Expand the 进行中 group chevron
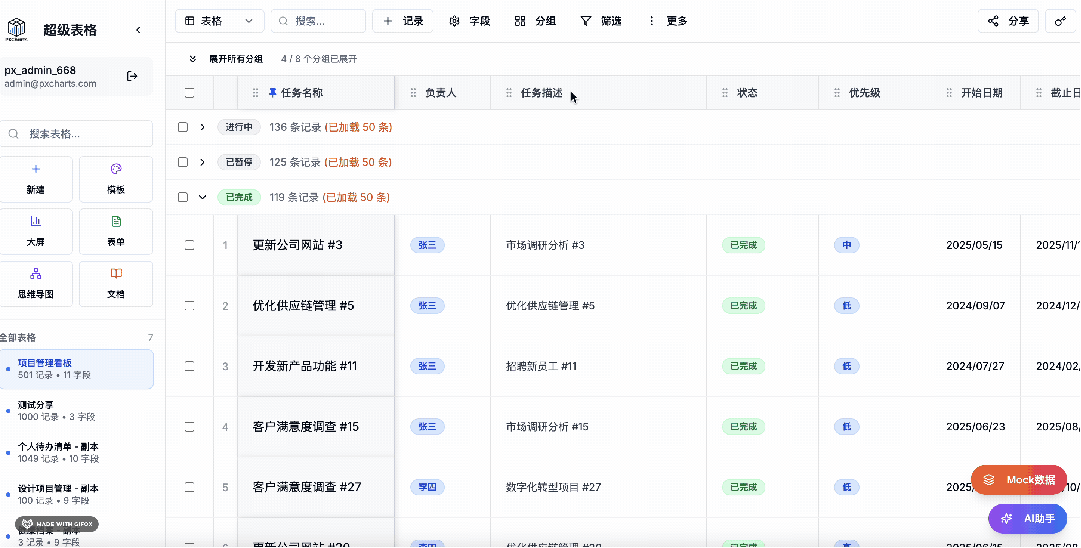Screen dimensions: 1081x548 pyautogui.click(x=203, y=127)
